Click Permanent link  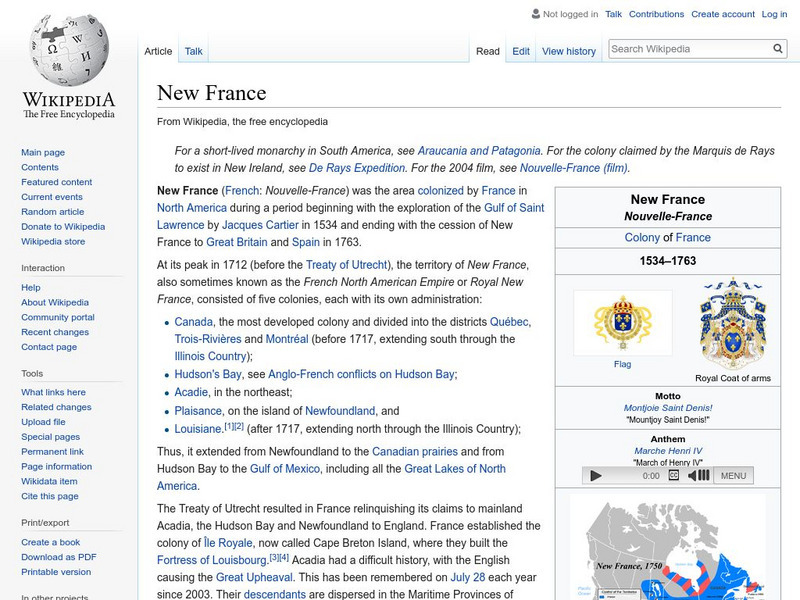[x=52, y=451]
